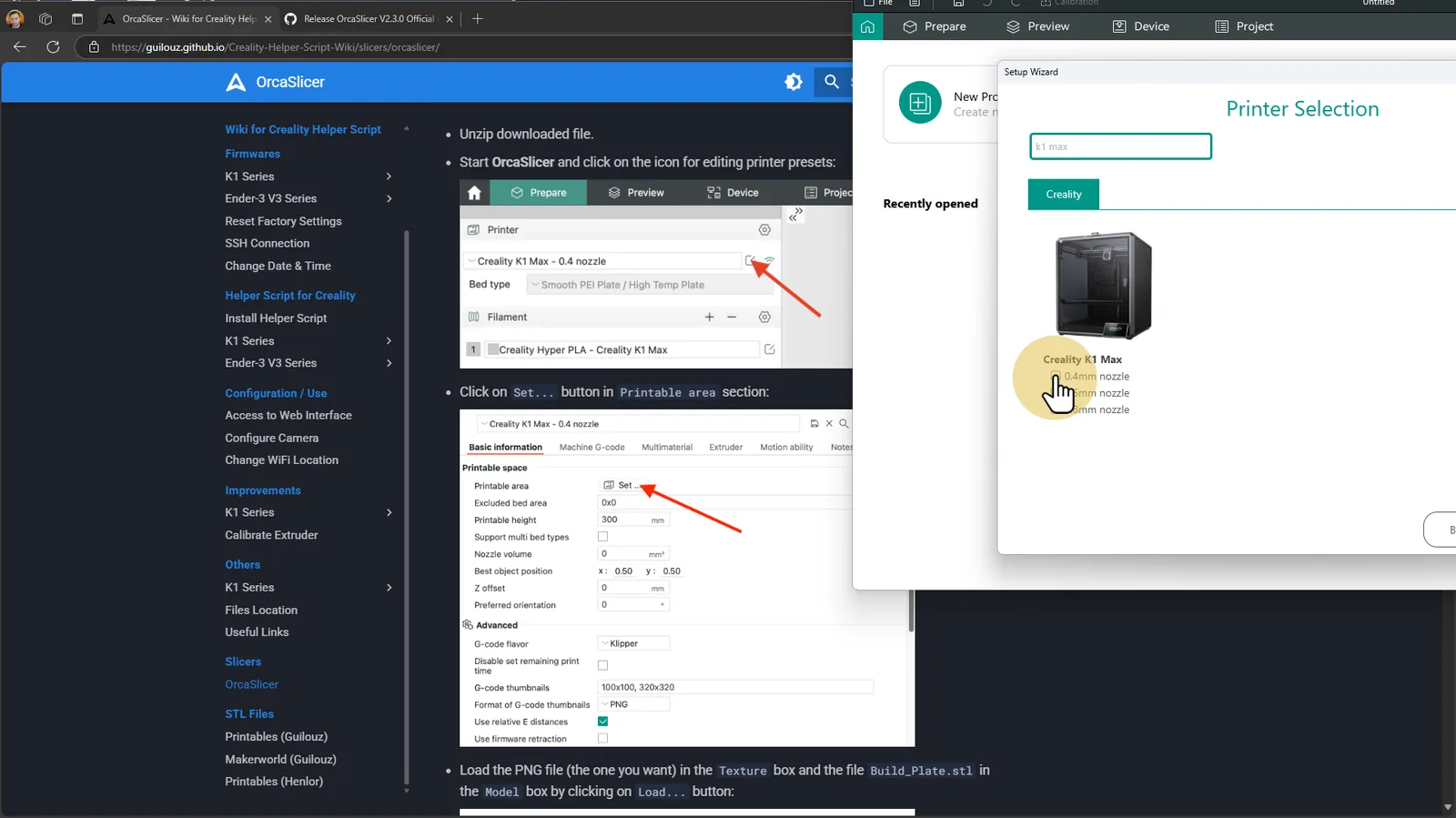The height and width of the screenshot is (818, 1456).
Task: Click the printer search field
Action: point(1120,146)
